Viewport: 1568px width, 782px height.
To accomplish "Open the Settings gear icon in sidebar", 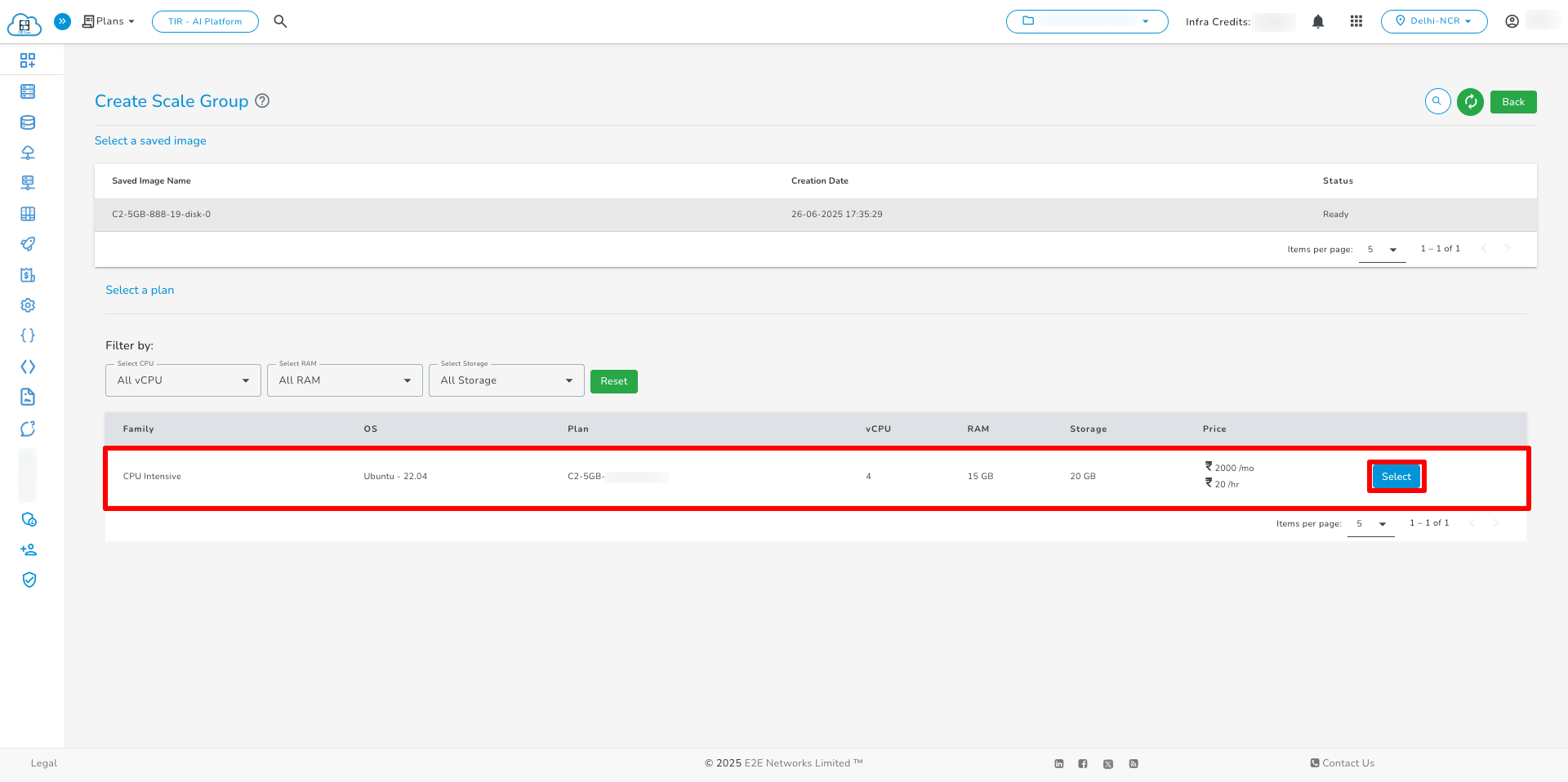I will 28,304.
